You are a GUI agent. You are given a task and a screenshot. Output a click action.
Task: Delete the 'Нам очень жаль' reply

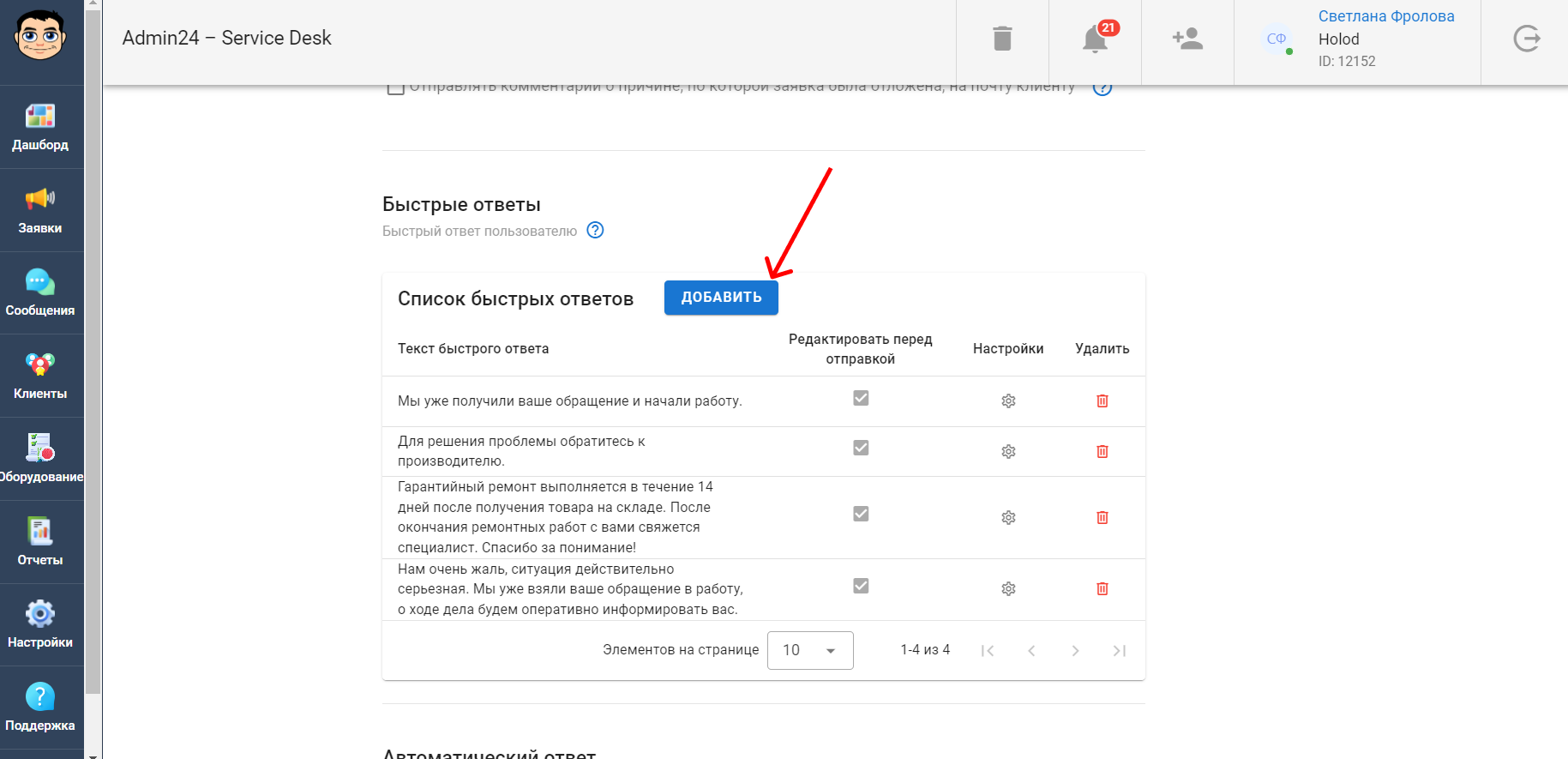(1102, 589)
